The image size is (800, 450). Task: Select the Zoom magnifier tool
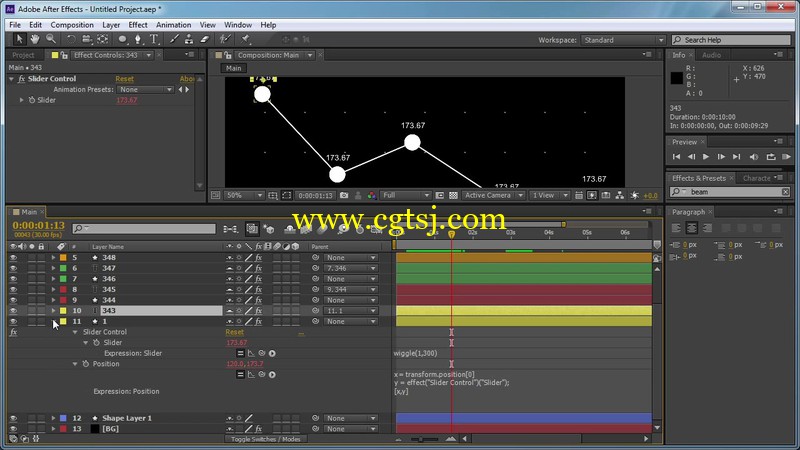pyautogui.click(x=51, y=39)
